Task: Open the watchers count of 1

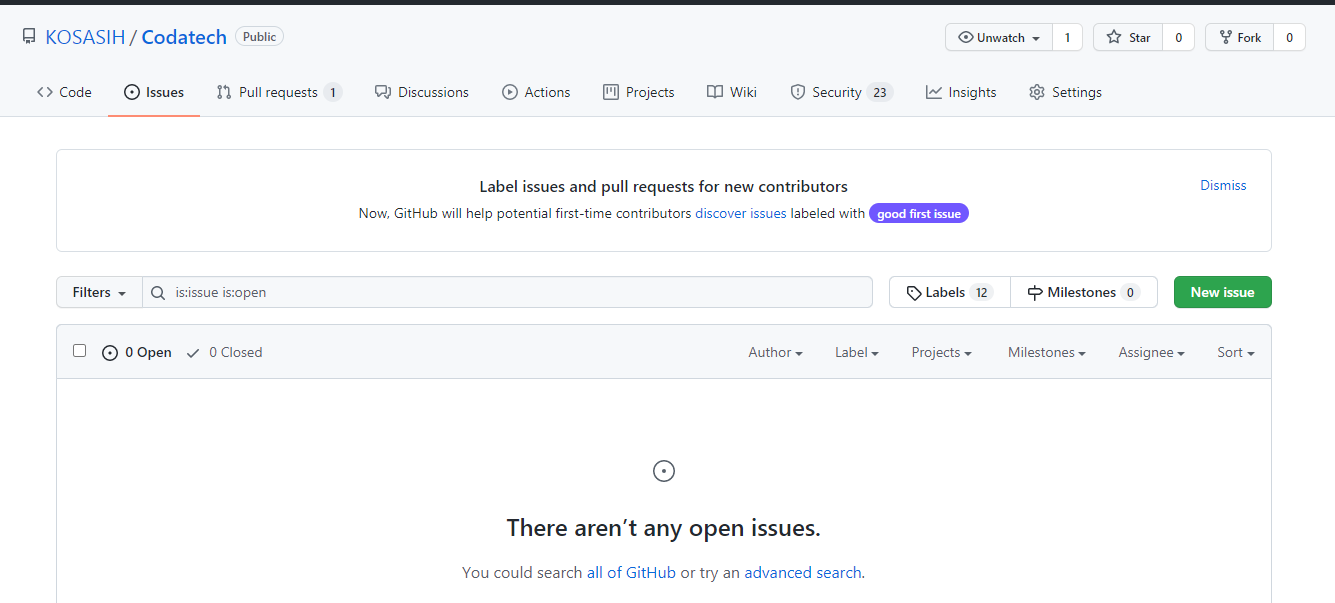Action: pos(1067,38)
